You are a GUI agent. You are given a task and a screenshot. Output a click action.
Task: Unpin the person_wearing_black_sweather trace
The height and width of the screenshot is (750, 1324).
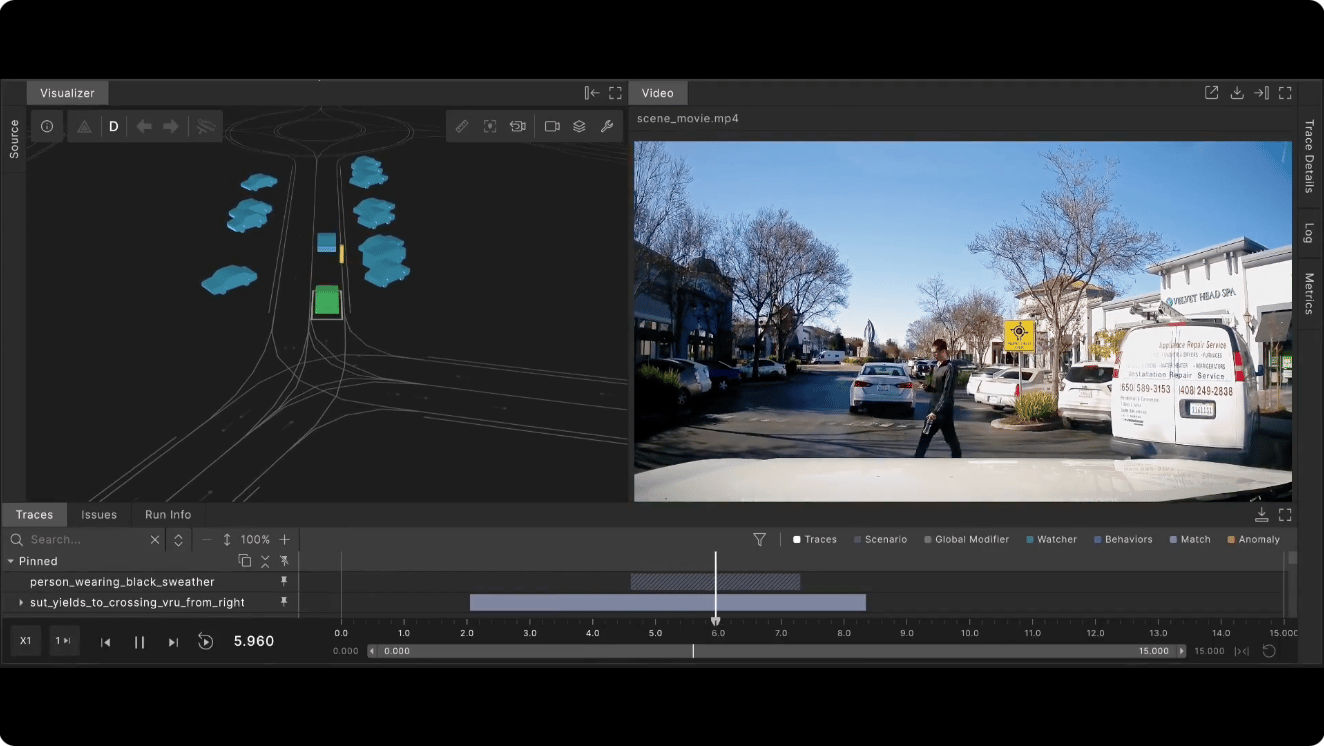284,582
